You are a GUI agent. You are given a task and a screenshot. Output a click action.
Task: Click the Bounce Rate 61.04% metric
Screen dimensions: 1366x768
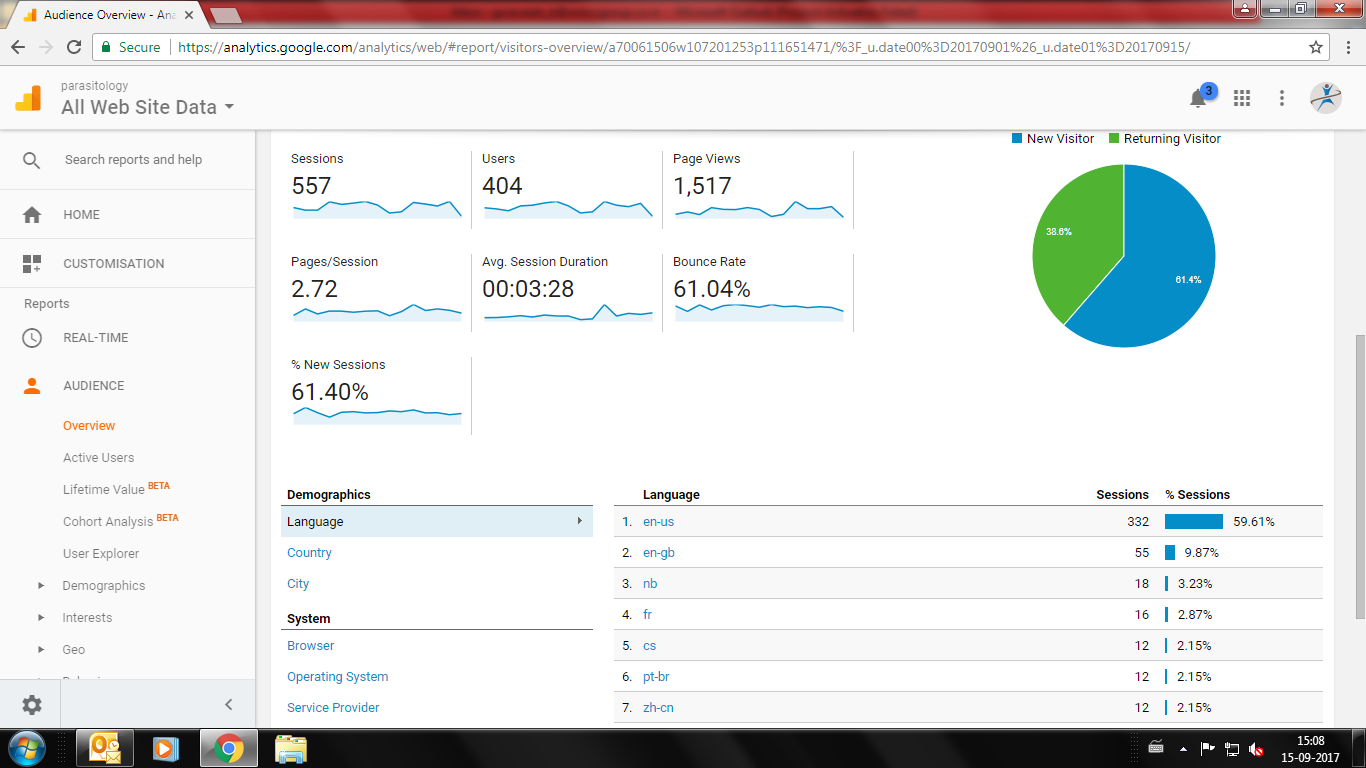pos(757,289)
